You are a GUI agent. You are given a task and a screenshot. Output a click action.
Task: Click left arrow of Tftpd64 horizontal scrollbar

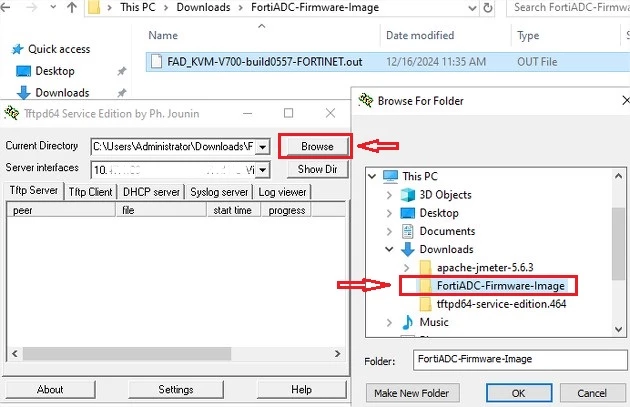click(x=15, y=354)
